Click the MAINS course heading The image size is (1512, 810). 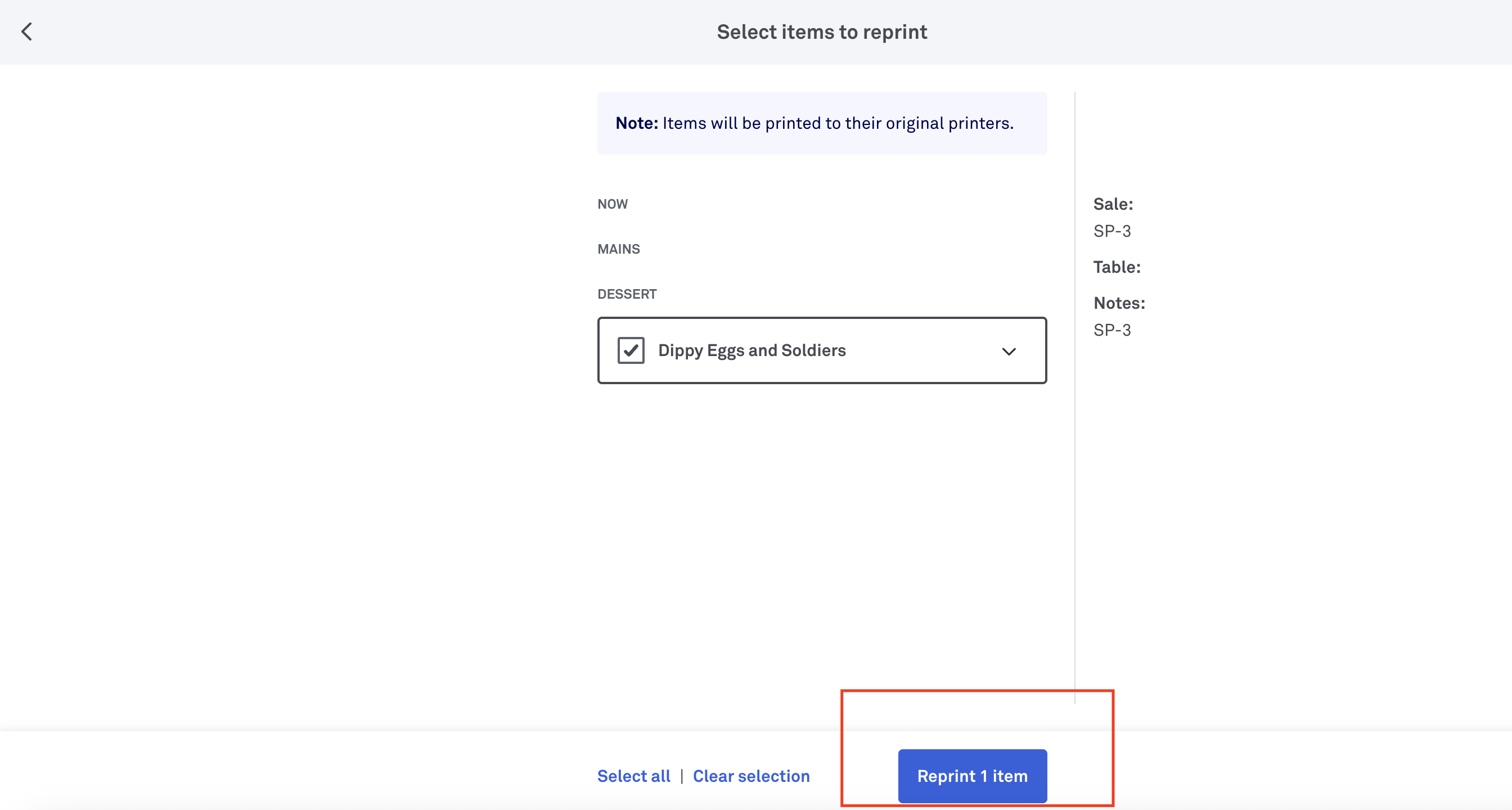(x=618, y=249)
